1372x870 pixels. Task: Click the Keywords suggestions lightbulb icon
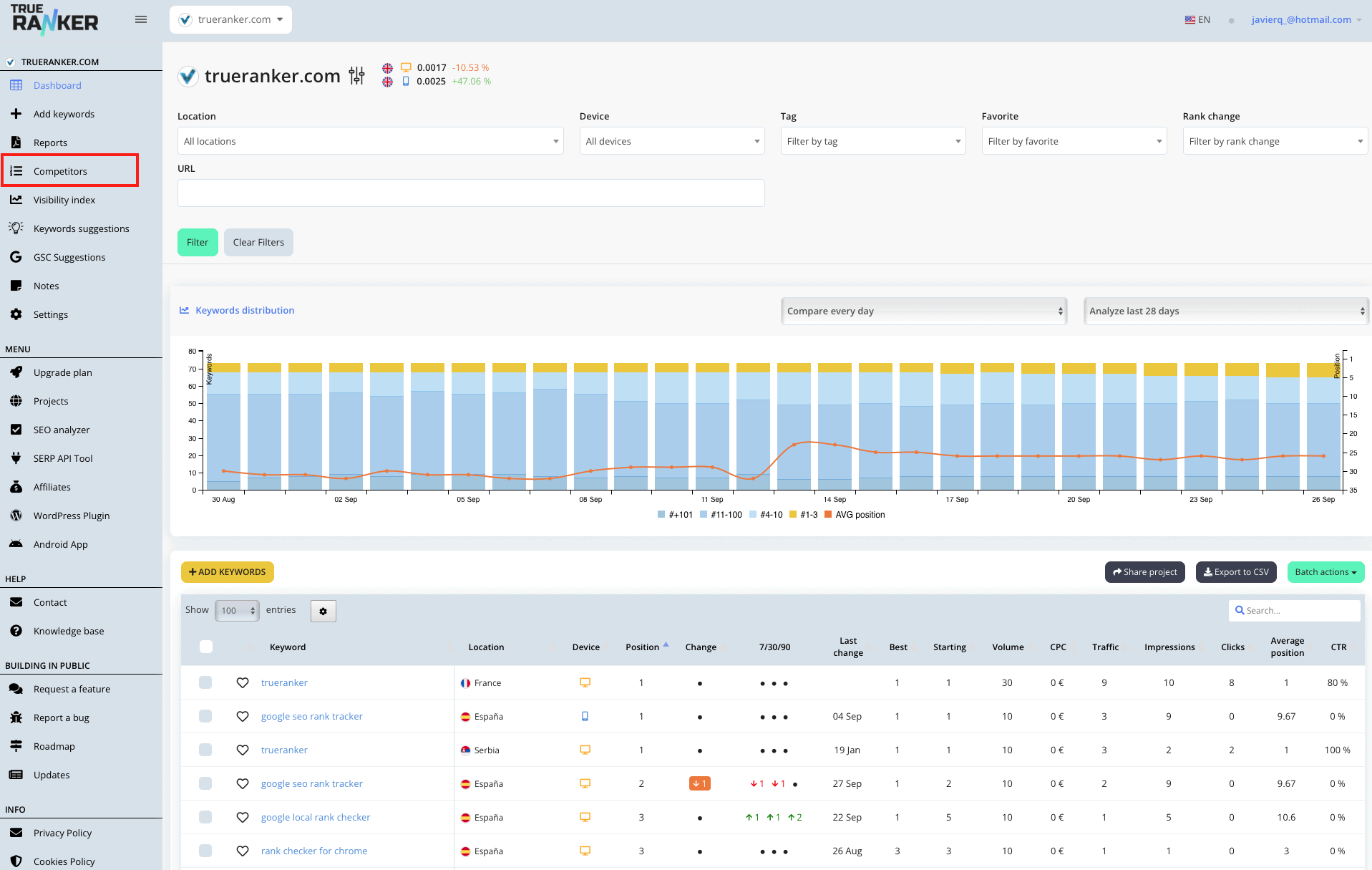pyautogui.click(x=16, y=228)
